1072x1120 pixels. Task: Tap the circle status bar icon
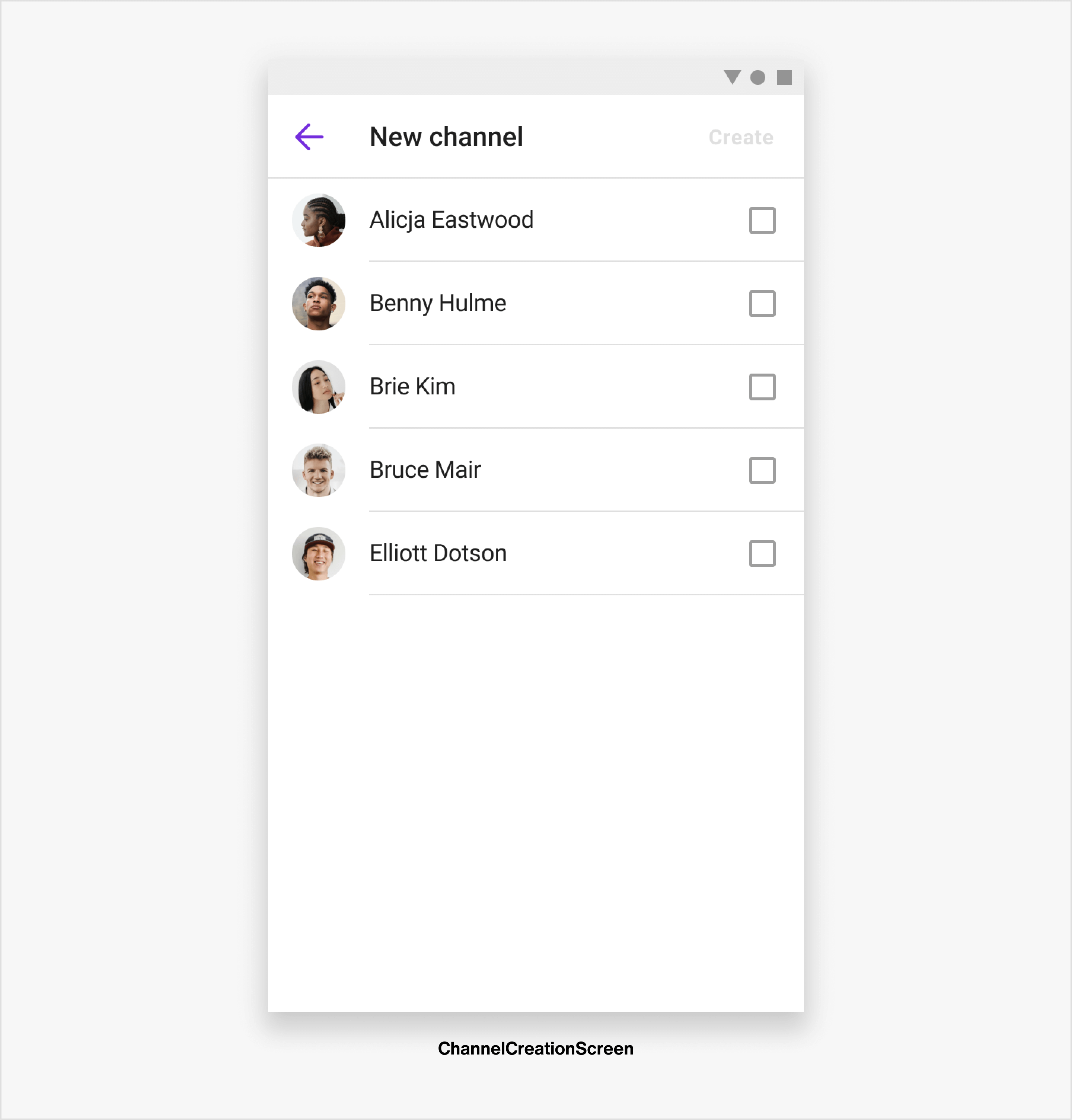[758, 78]
